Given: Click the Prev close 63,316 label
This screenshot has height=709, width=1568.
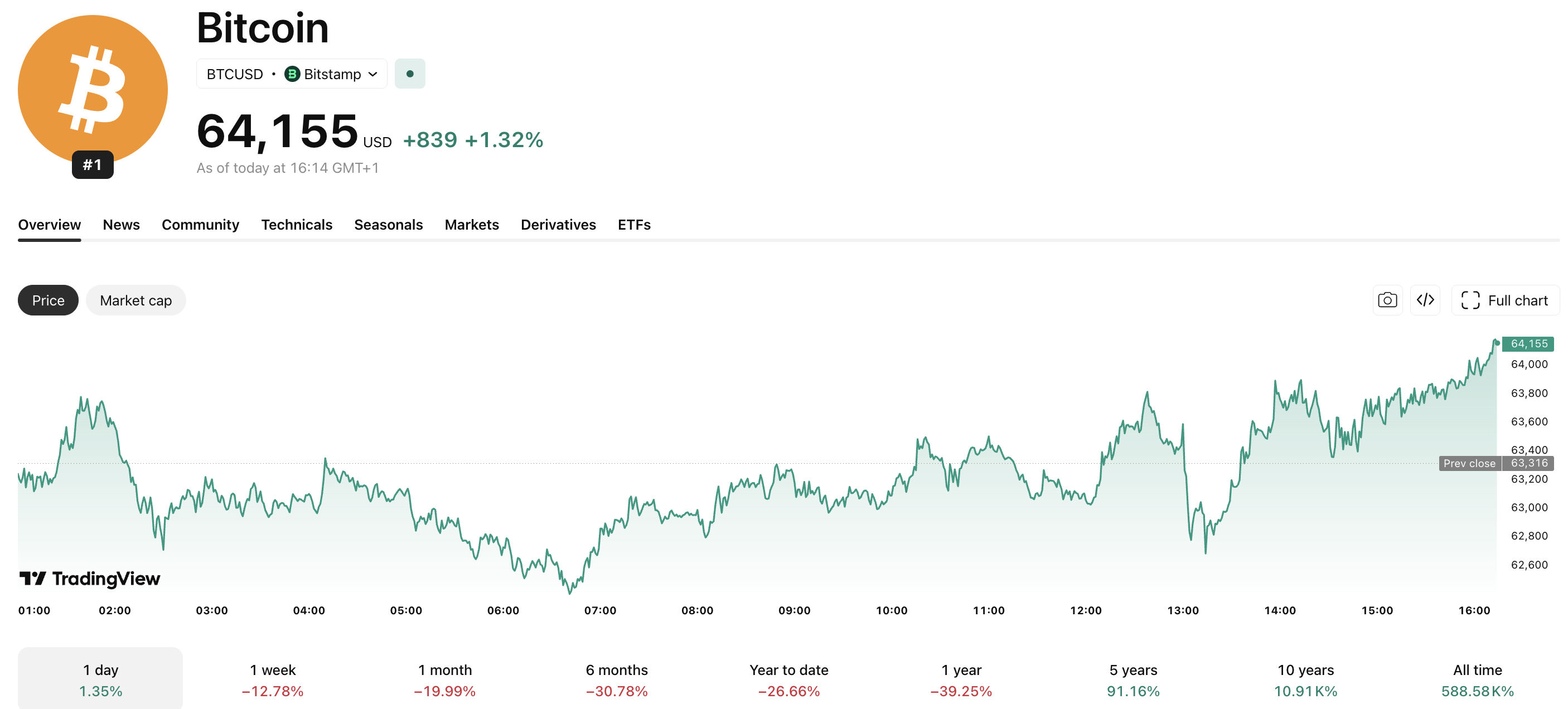Looking at the screenshot, I should (x=1496, y=463).
